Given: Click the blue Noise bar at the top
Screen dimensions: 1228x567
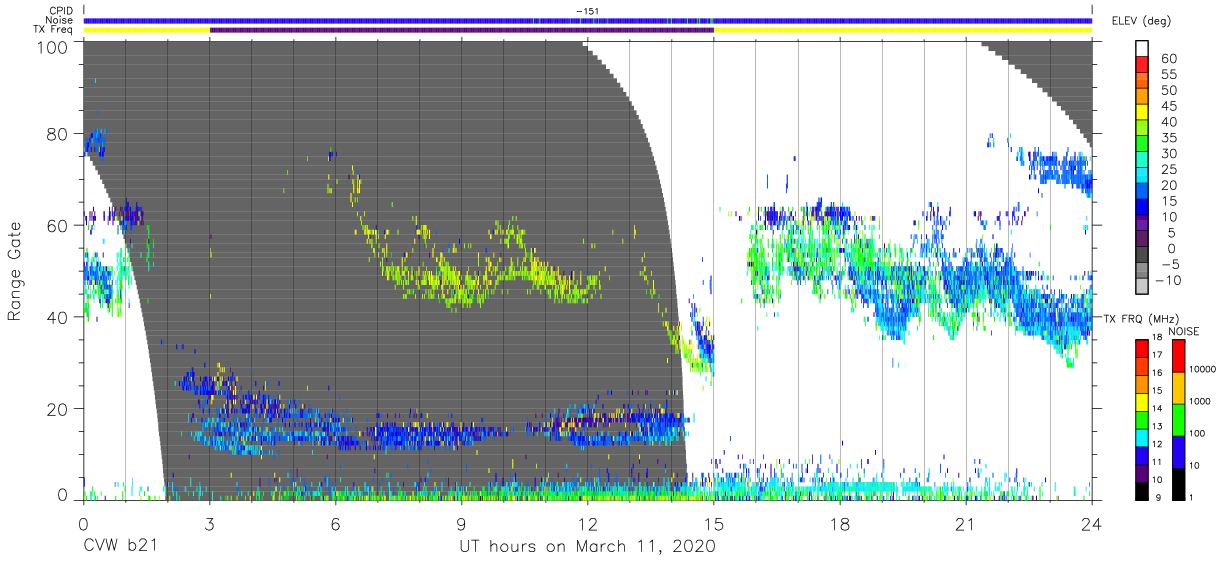Looking at the screenshot, I should tap(588, 20).
